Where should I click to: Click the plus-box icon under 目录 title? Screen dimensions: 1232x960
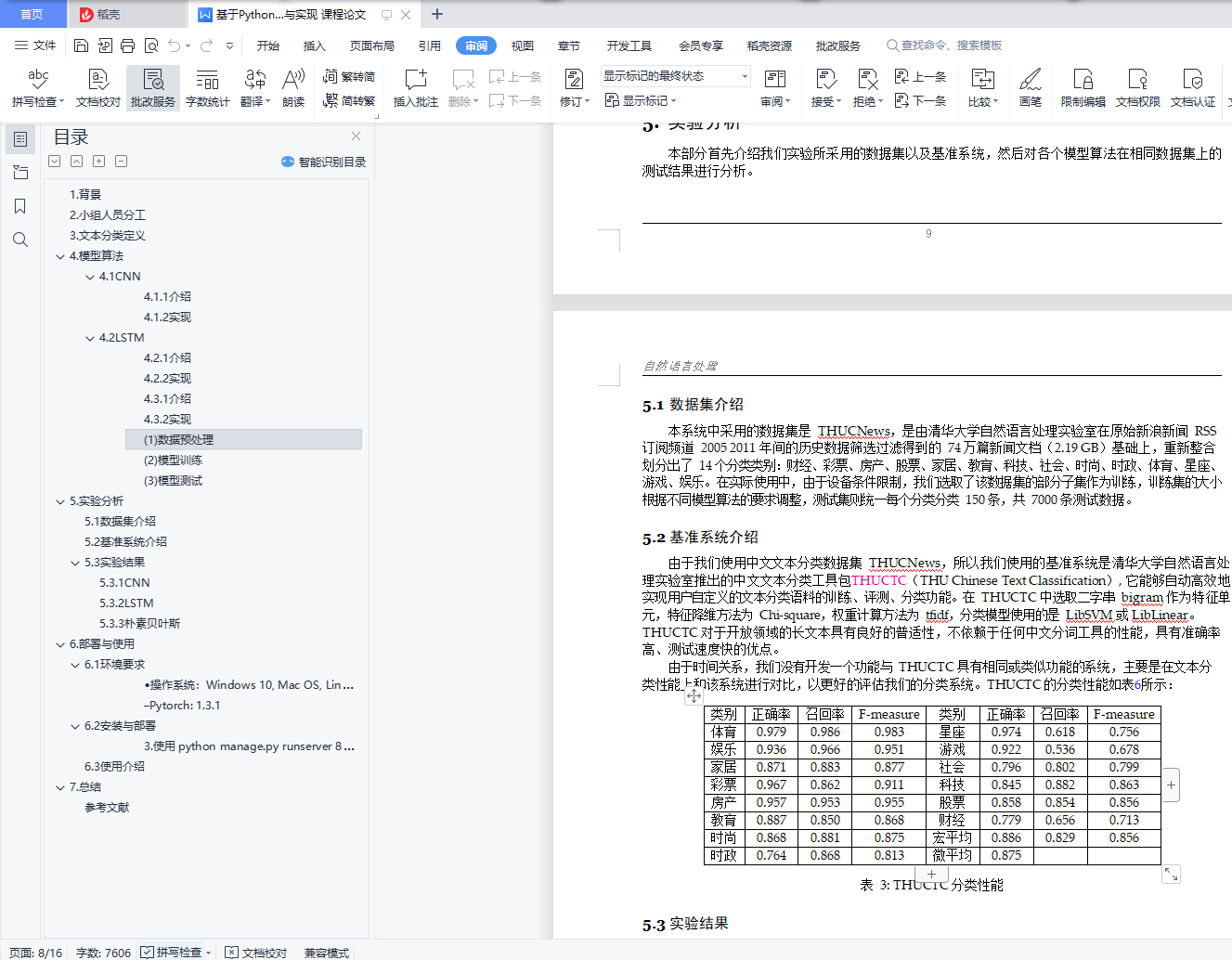point(98,162)
